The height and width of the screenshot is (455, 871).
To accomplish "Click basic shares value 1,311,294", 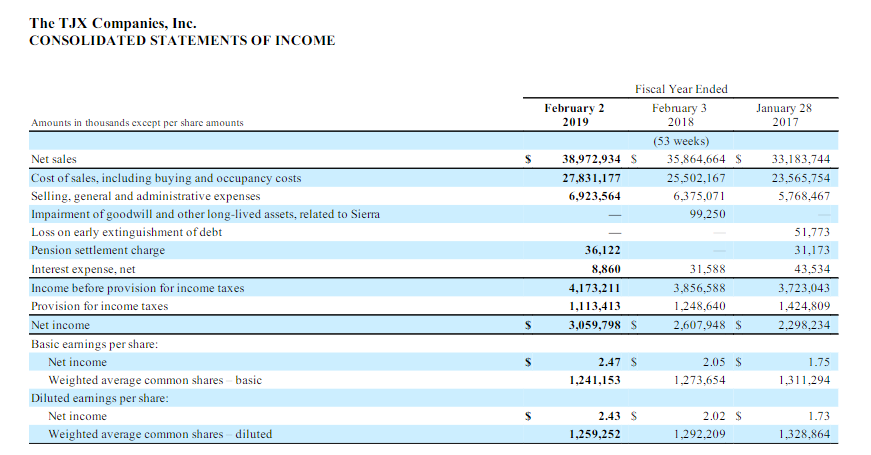I will (804, 381).
